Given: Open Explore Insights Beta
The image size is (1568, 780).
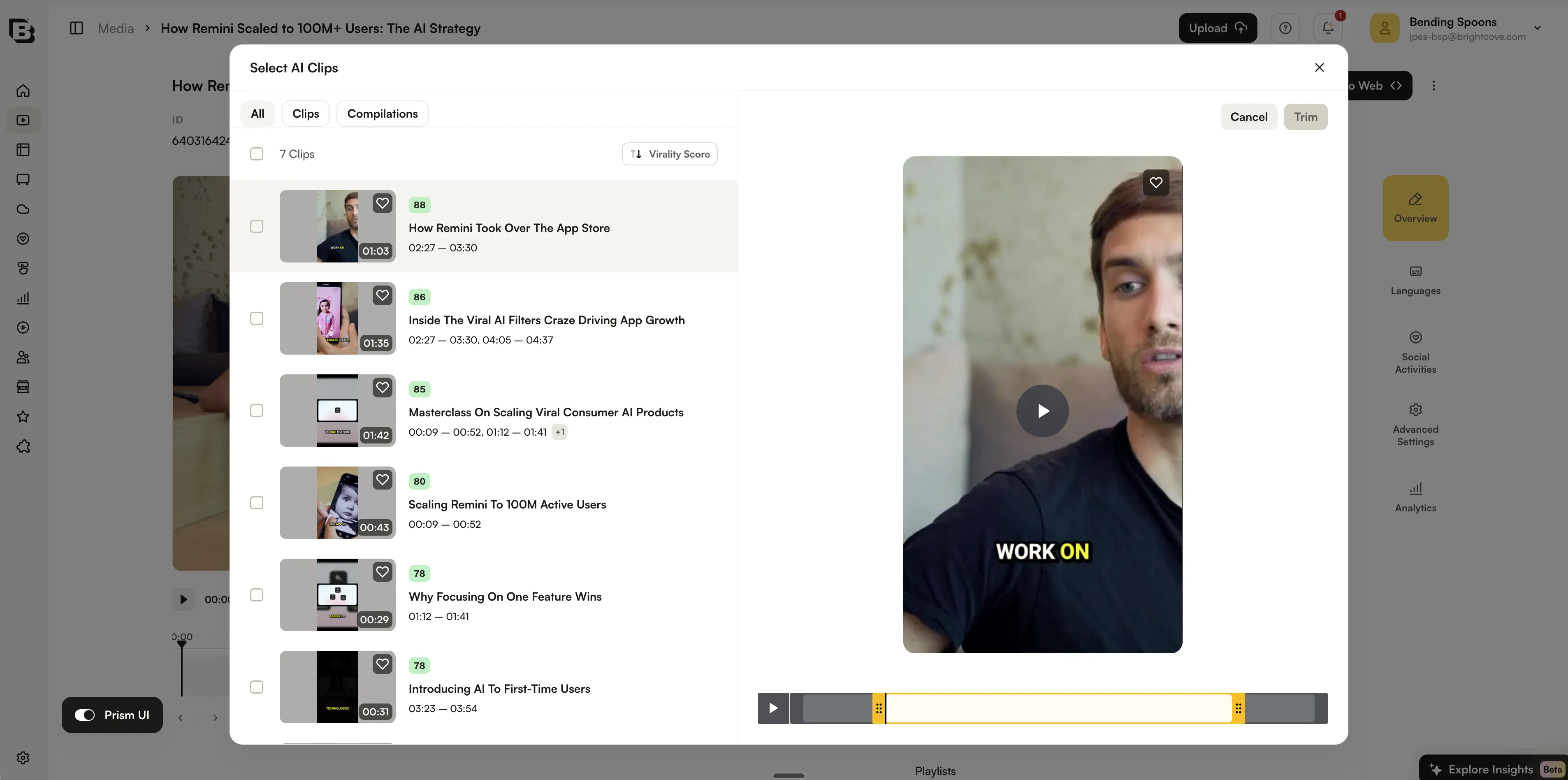Looking at the screenshot, I should pyautogui.click(x=1493, y=769).
